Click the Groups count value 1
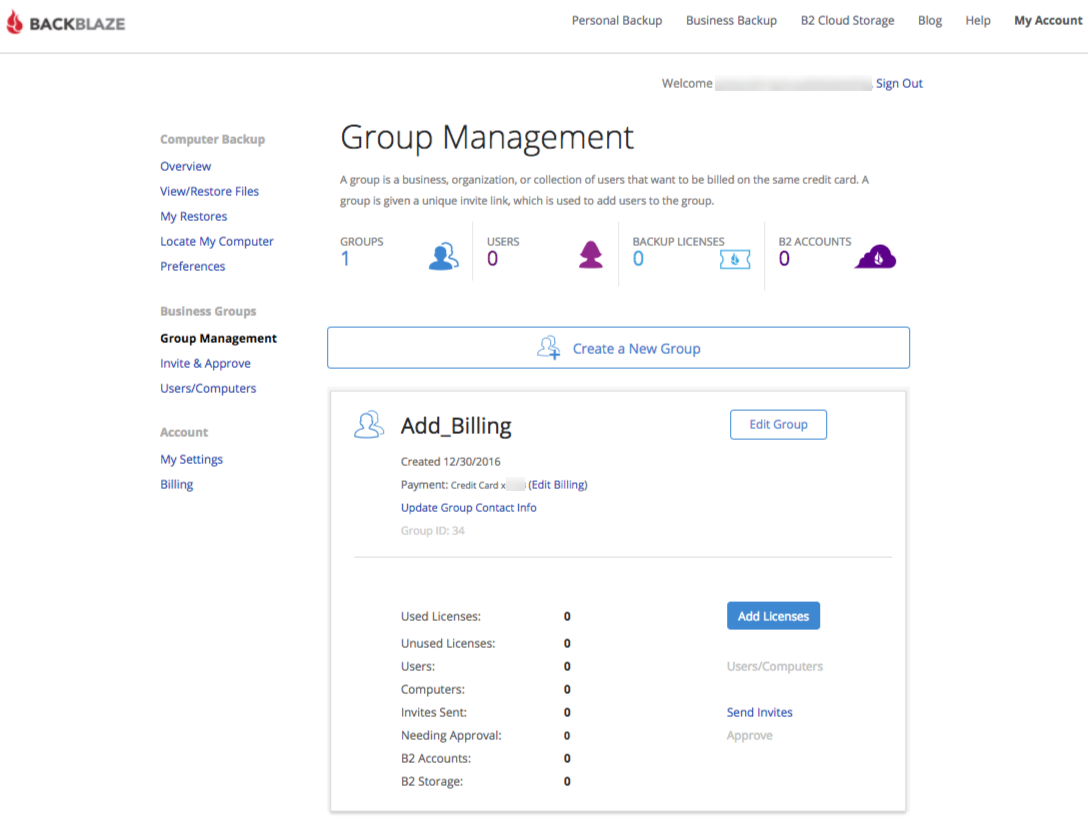The width and height of the screenshot is (1088, 825). (345, 259)
